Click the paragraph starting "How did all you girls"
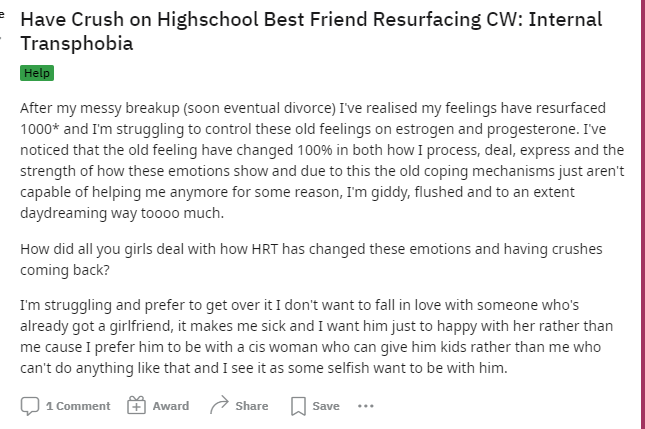 click(311, 260)
